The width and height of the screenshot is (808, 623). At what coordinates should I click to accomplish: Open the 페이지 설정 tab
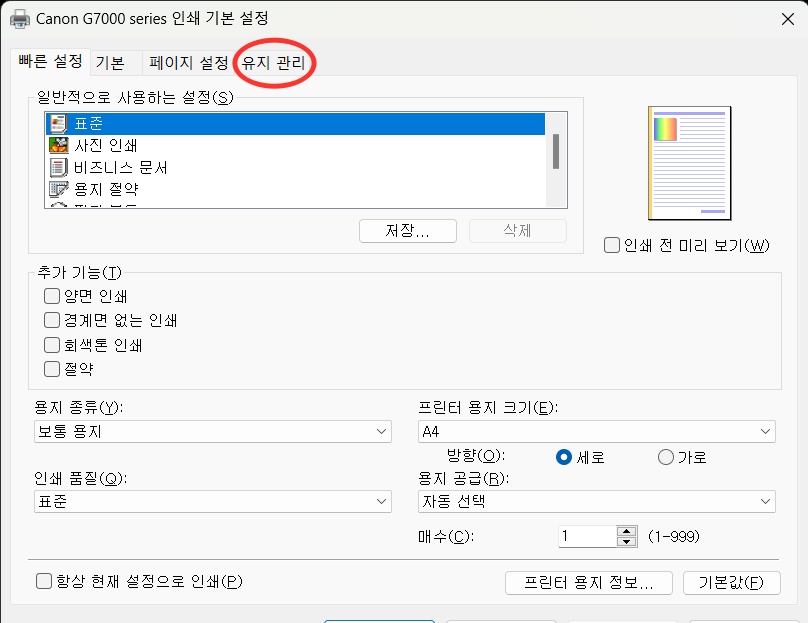(189, 63)
